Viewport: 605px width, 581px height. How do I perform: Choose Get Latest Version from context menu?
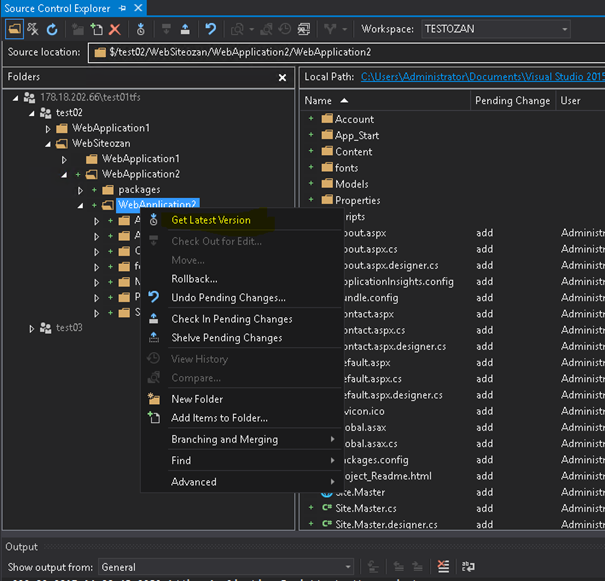pos(210,220)
